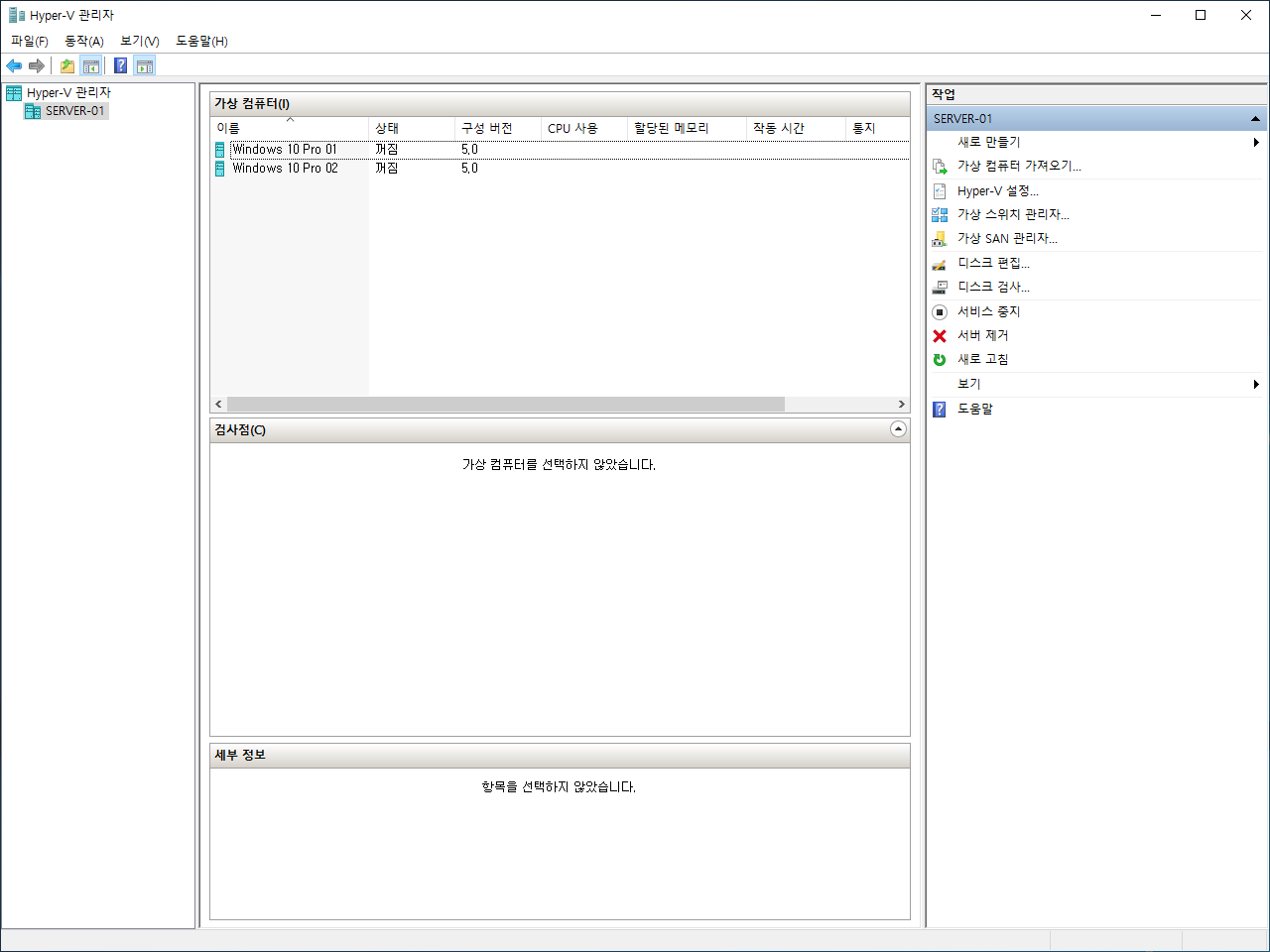Viewport: 1270px width, 952px height.
Task: Click the Hyper-V title bar app icon
Action: (x=17, y=15)
